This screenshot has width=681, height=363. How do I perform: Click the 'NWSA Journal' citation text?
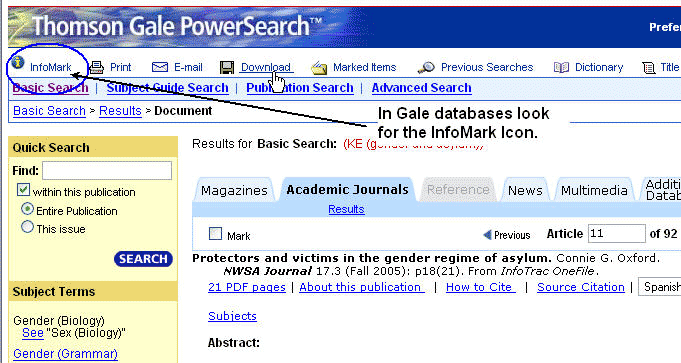[267, 271]
